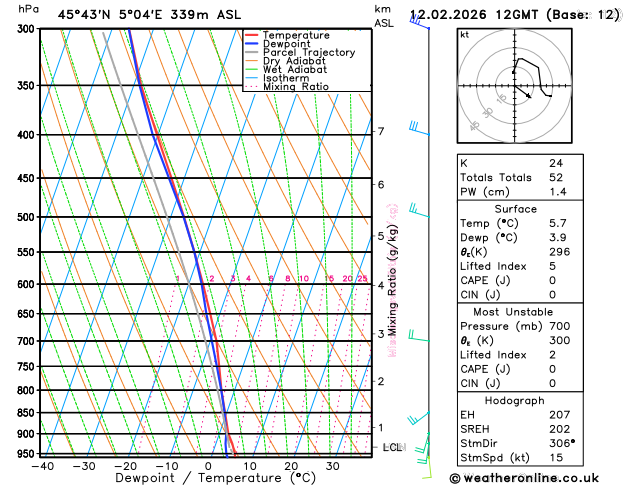The image size is (629, 486).
Task: Click the 500 hPa pressure axis label
Action: click(x=26, y=217)
